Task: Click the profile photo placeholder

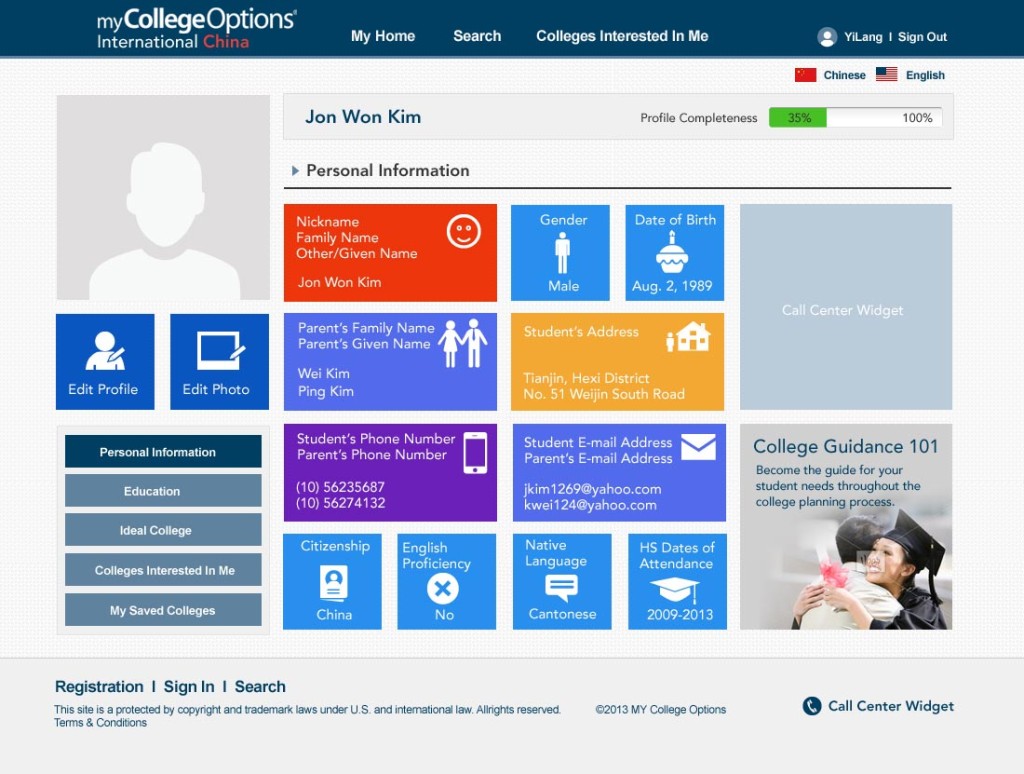Action: tap(163, 196)
